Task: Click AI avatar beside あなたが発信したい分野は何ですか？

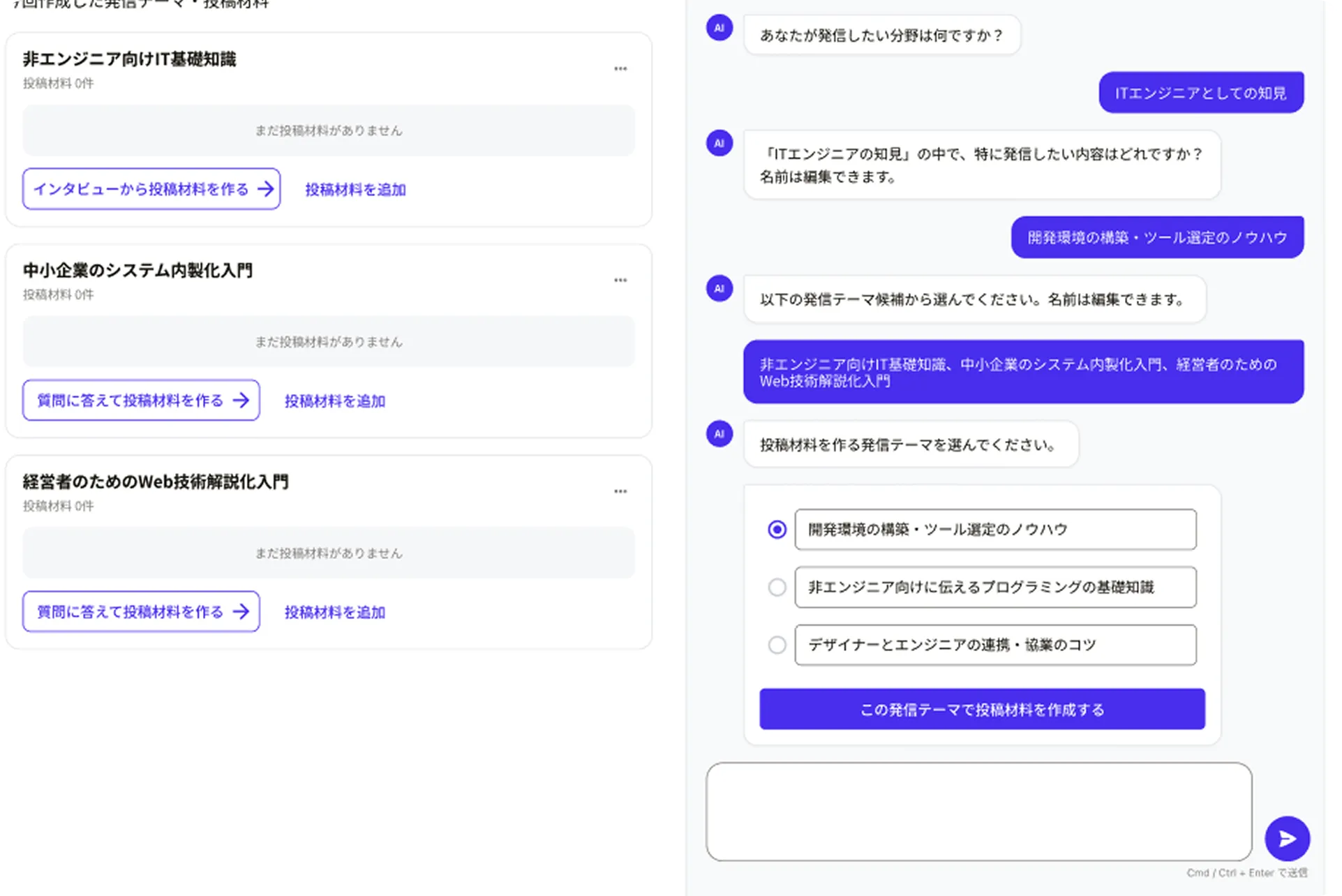Action: [x=720, y=29]
